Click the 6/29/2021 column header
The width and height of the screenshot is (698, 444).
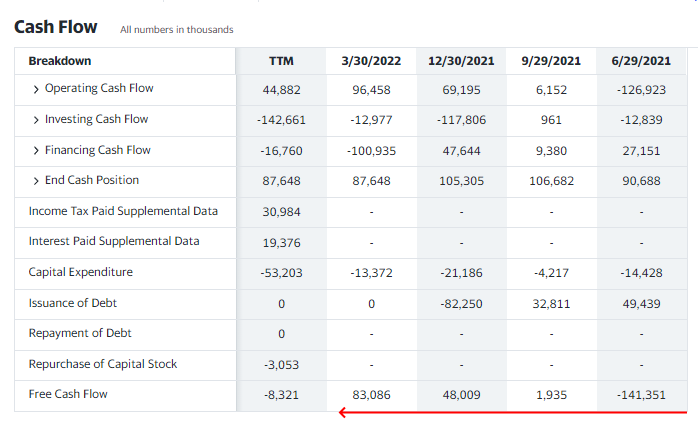pyautogui.click(x=641, y=62)
